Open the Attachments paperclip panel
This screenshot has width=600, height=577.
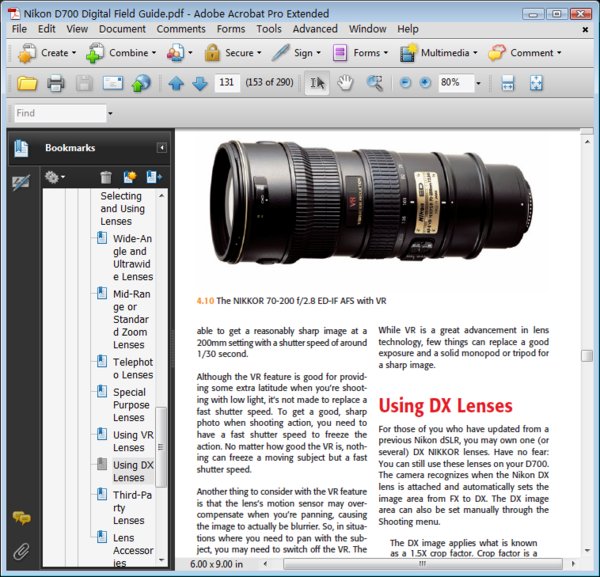pos(20,549)
